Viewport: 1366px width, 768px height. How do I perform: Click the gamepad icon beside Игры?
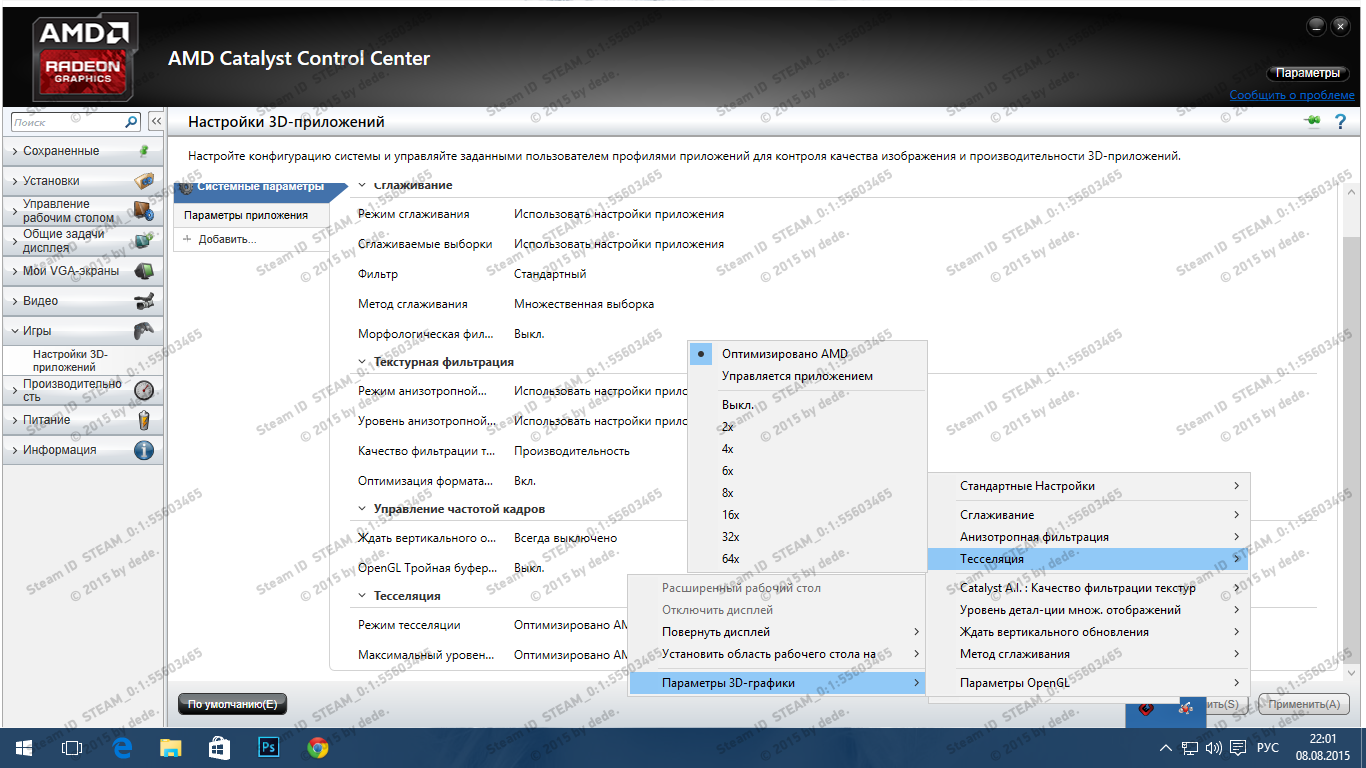click(x=144, y=331)
